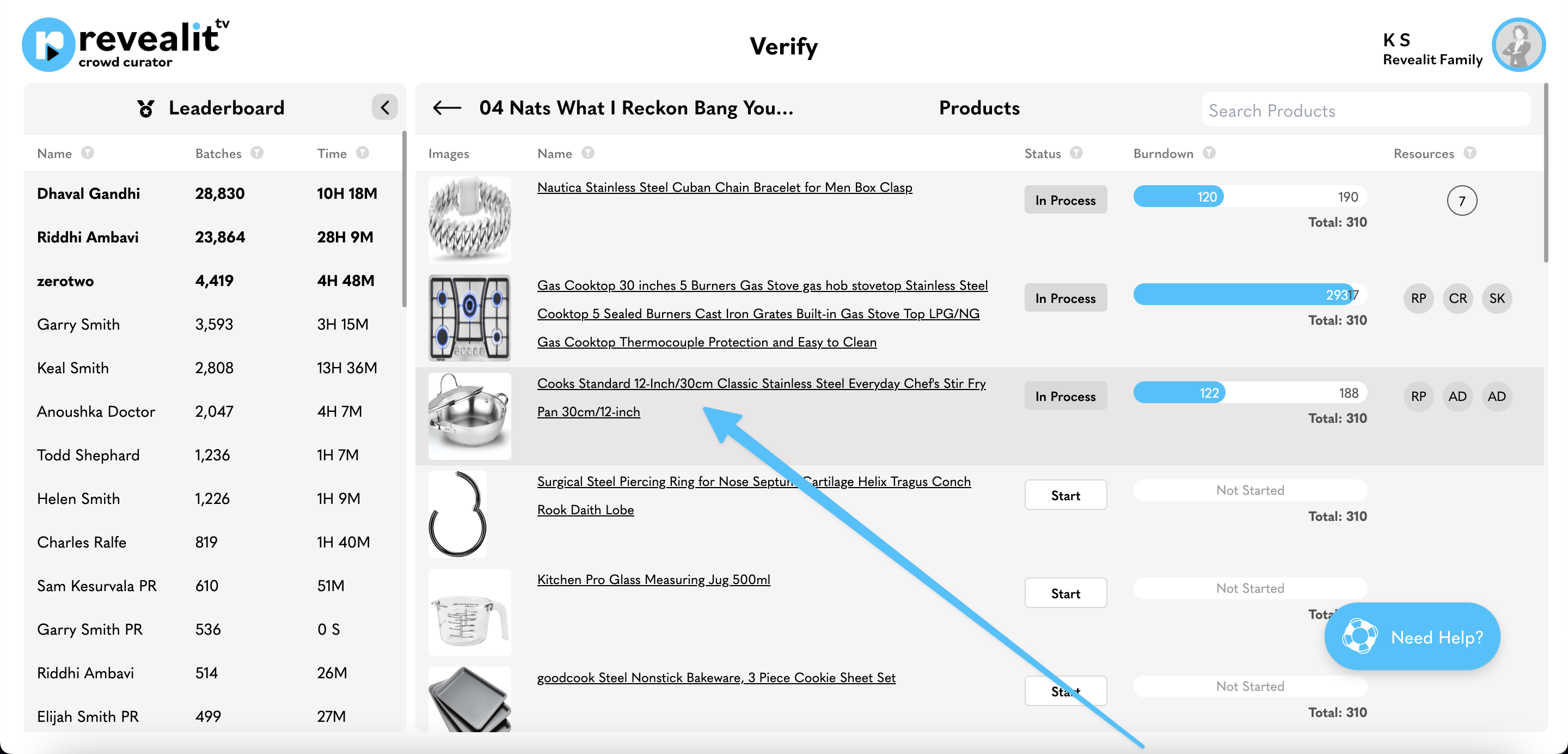Click the Nautica bracelet burndown progress bar

click(x=1249, y=197)
